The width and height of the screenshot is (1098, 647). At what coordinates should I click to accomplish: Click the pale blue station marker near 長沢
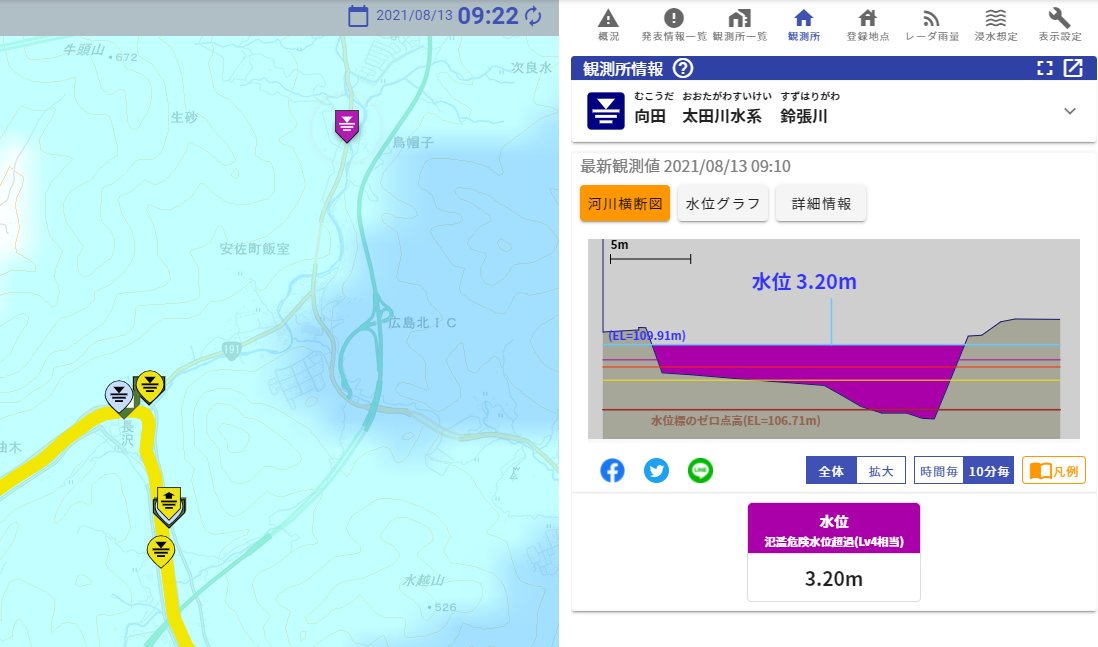[119, 396]
